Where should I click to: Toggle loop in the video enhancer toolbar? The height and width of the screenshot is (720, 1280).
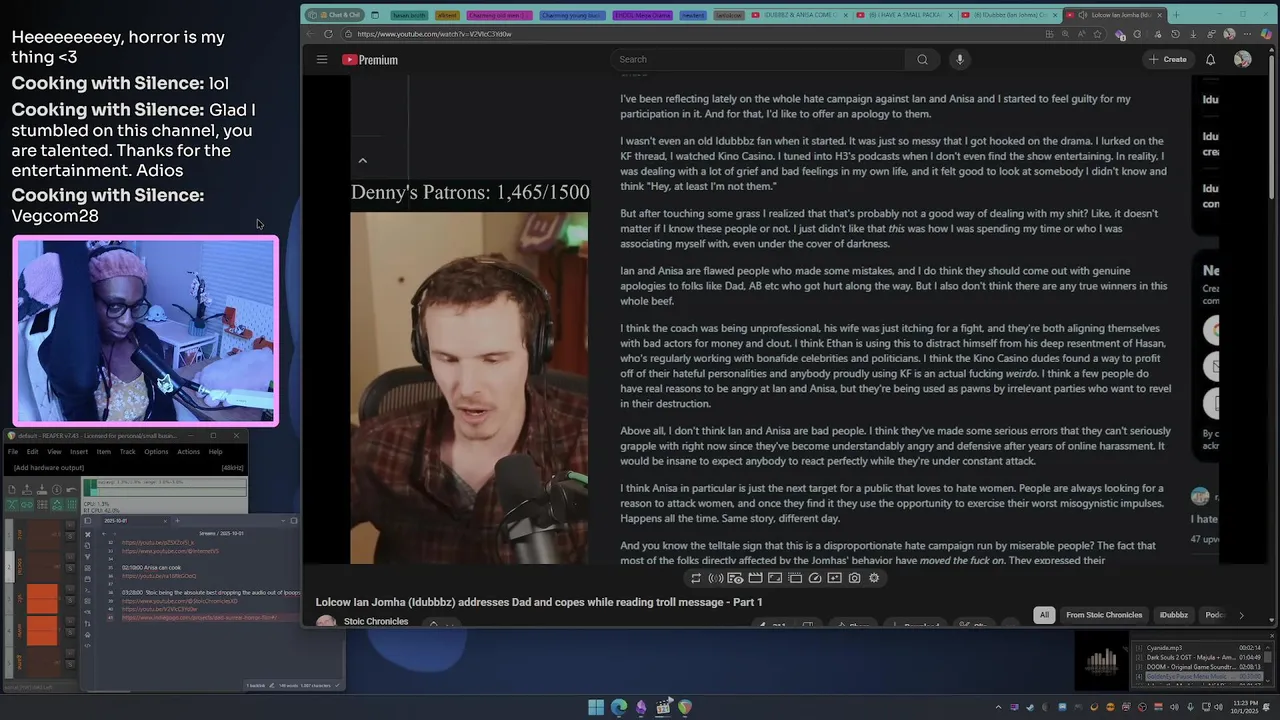pyautogui.click(x=696, y=578)
